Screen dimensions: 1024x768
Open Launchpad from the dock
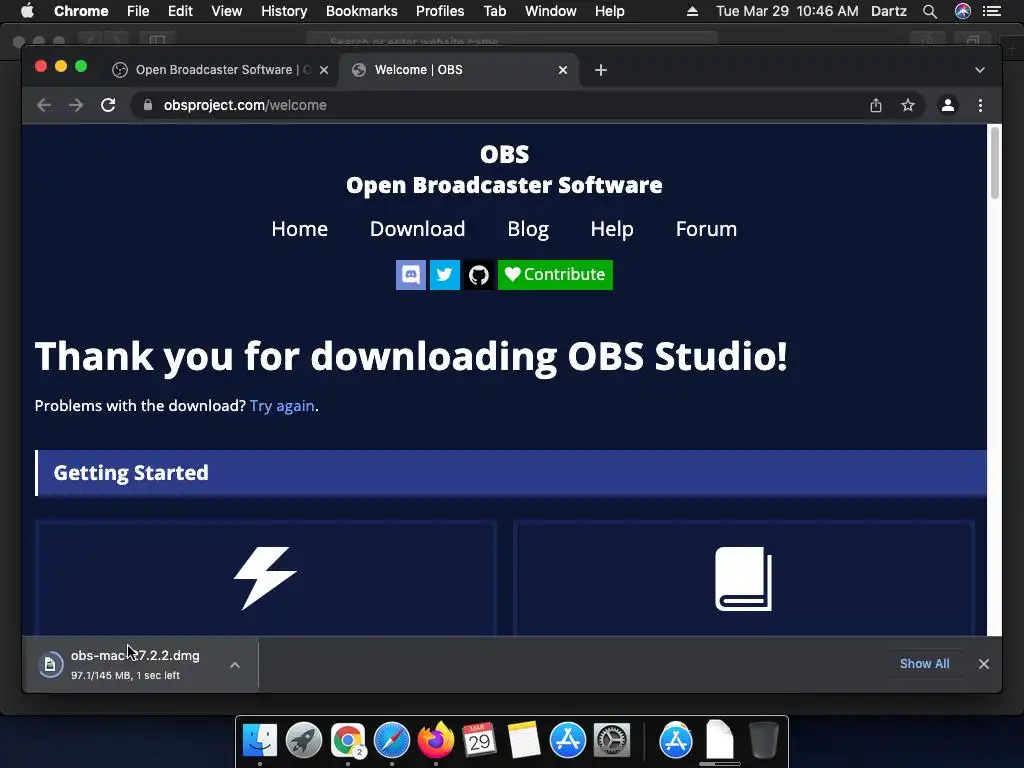click(x=304, y=741)
